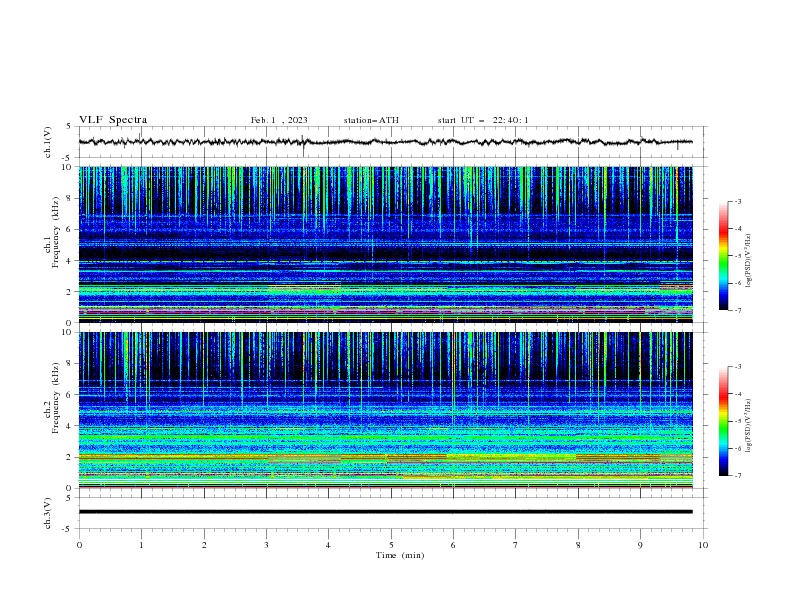This screenshot has width=792, height=612.
Task: Click the 'VLF Spectra' title text
Action: pyautogui.click(x=113, y=120)
